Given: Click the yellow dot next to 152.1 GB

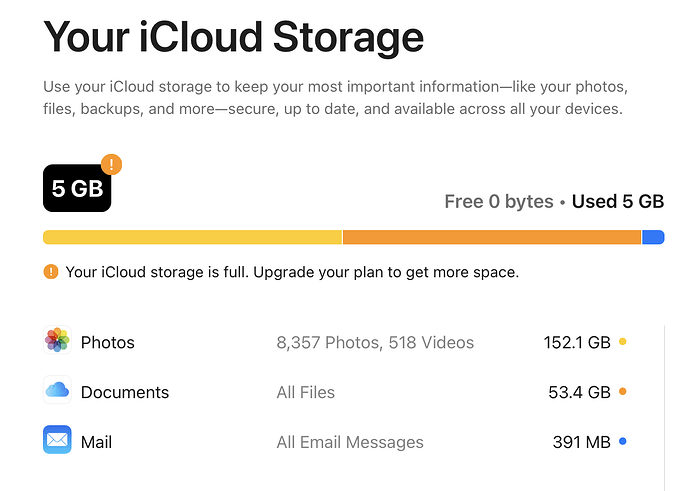Looking at the screenshot, I should click(x=623, y=341).
